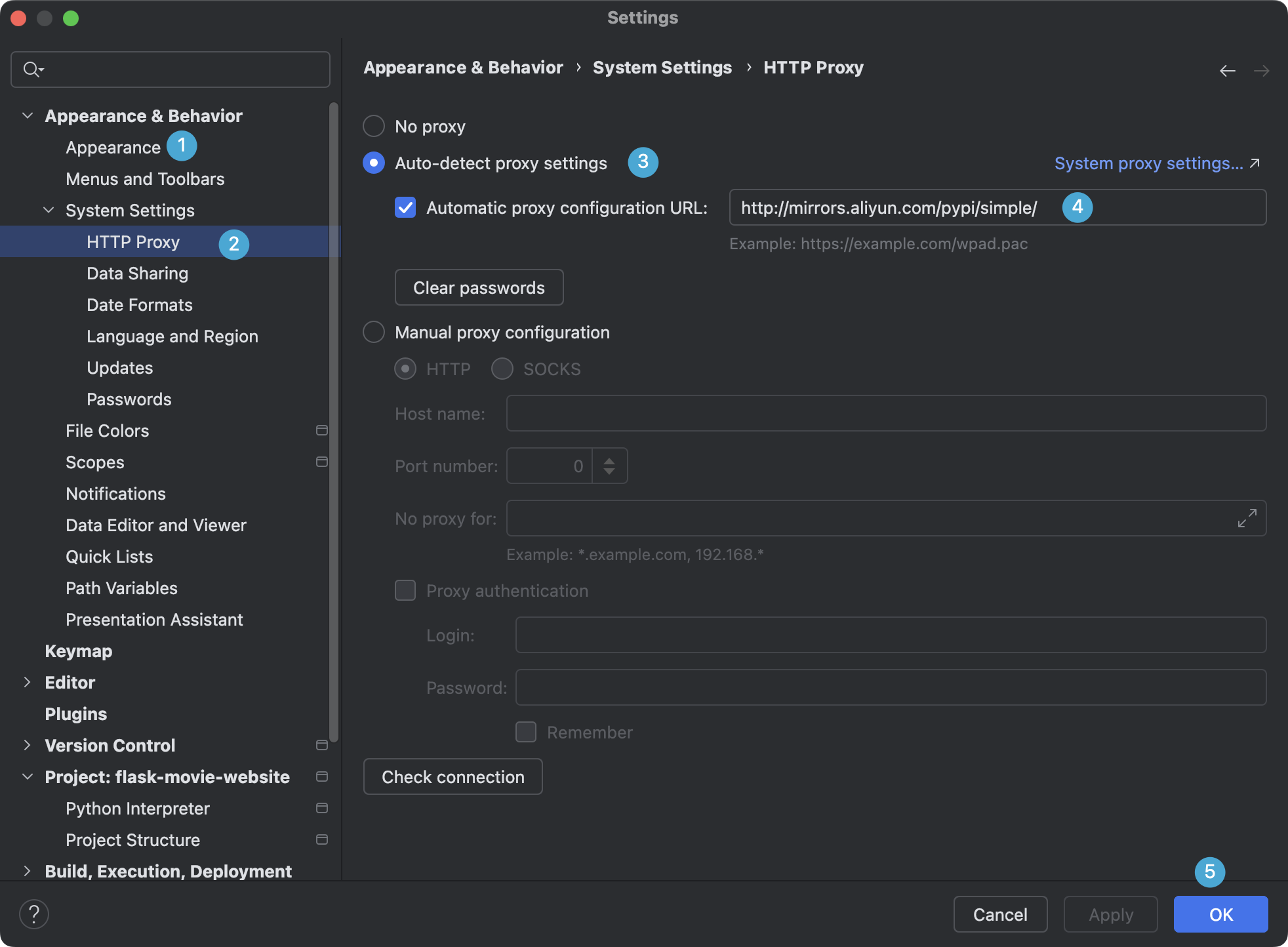Click the settings tree vertical scrollbar
The height and width of the screenshot is (947, 1288).
tap(334, 420)
